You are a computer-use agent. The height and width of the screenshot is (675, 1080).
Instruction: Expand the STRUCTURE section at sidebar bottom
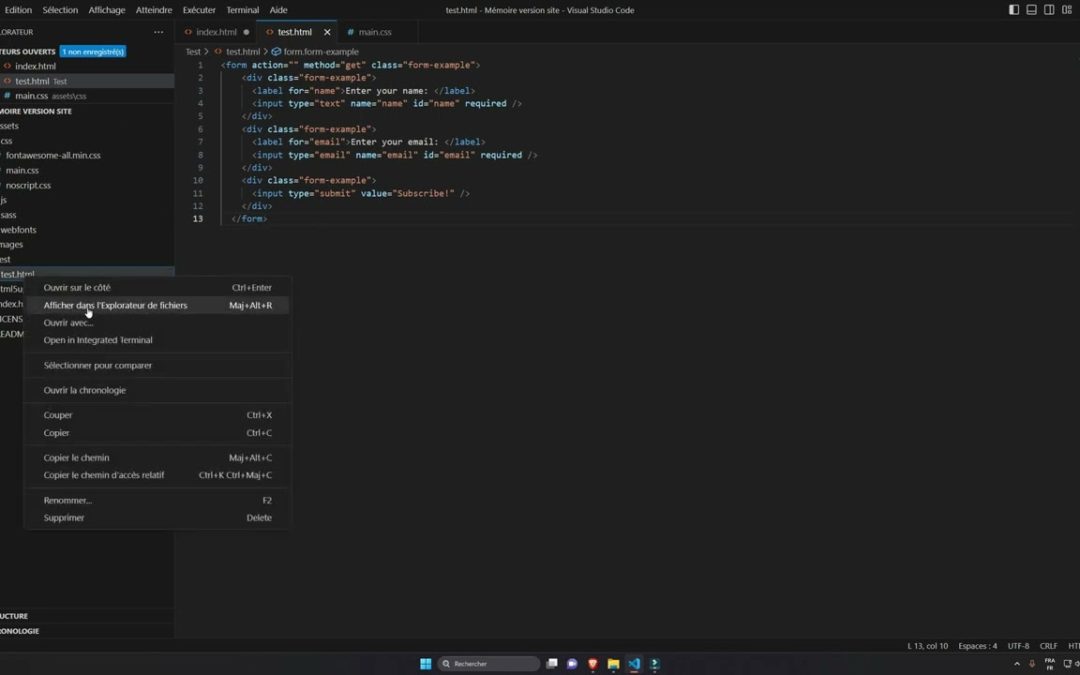(x=87, y=616)
